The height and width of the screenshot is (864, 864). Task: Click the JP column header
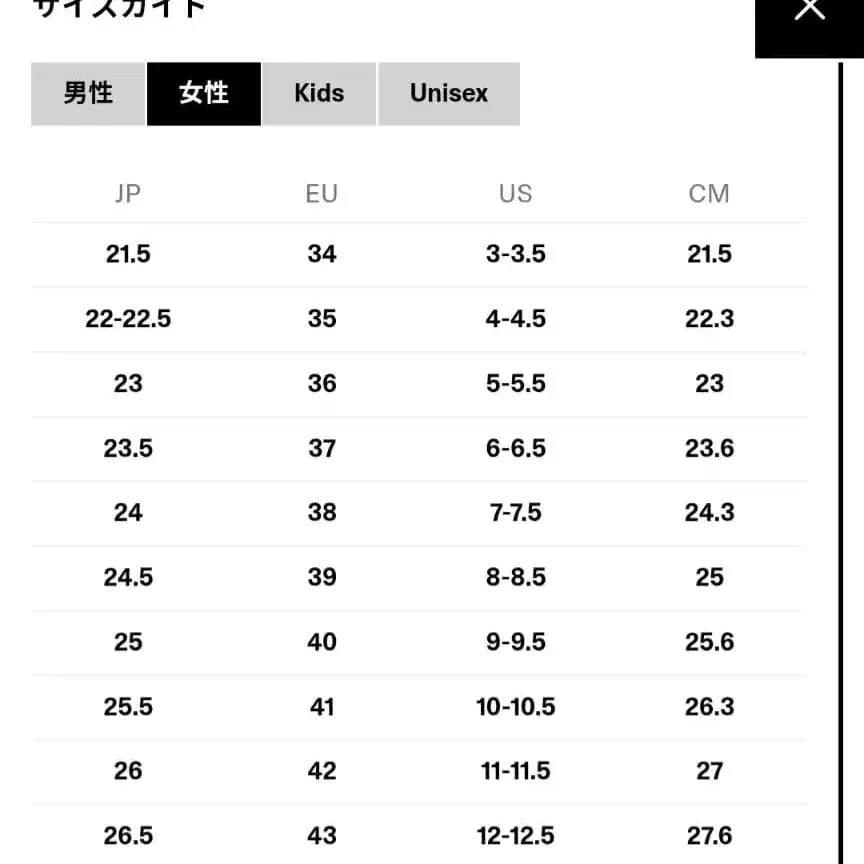click(x=128, y=193)
